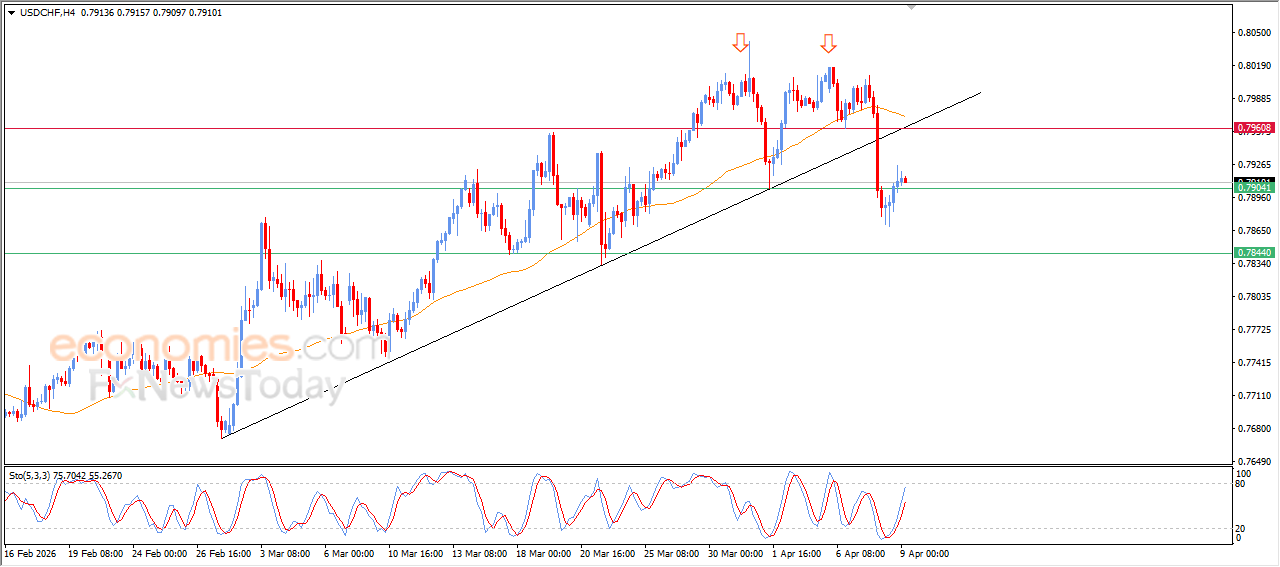Click the 0.78650 price axis value
Image resolution: width=1280 pixels, height=567 pixels.
(x=1256, y=231)
